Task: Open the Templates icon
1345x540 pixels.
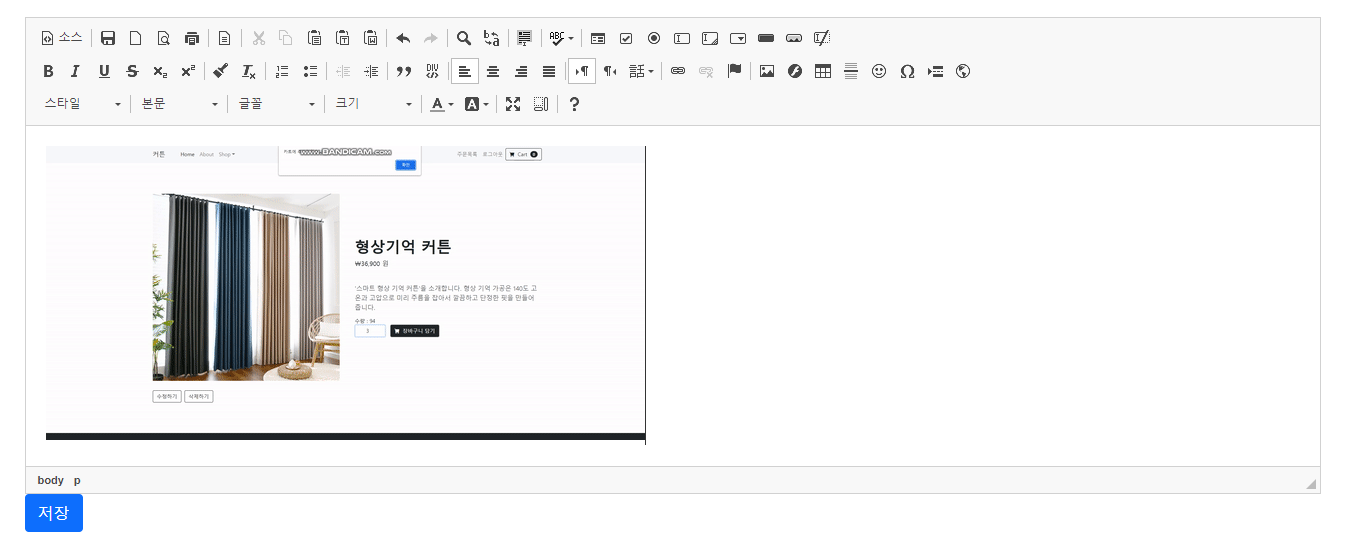Action: click(x=225, y=38)
